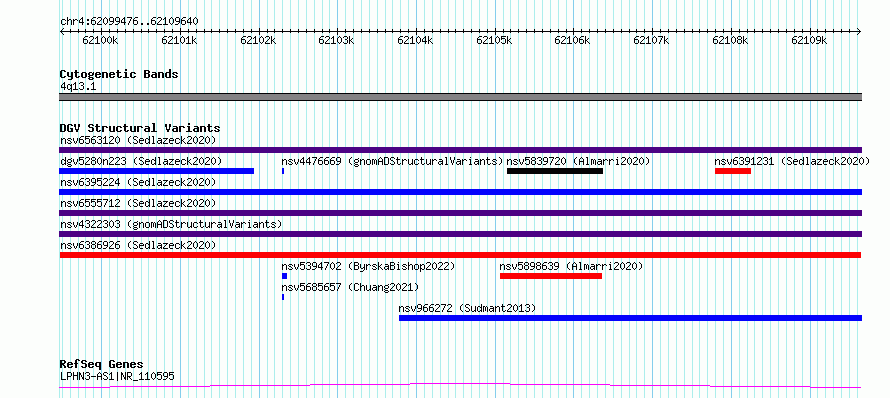Click the 62104k ruler tick label
Image resolution: width=890 pixels, height=398 pixels.
coord(415,40)
